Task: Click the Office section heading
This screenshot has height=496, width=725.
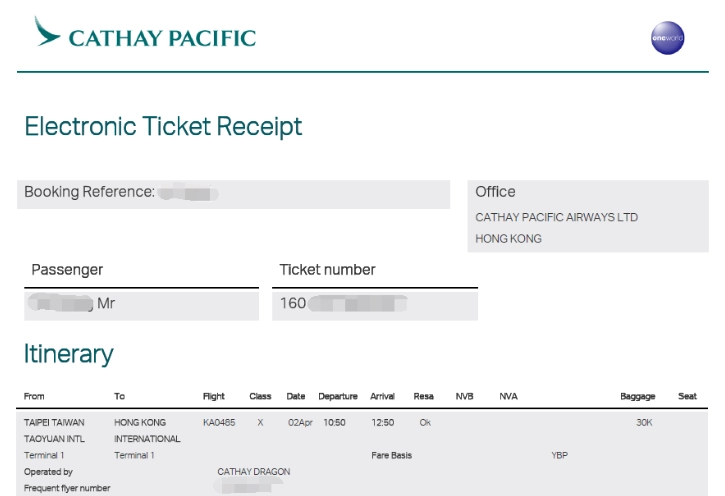Action: tap(495, 192)
